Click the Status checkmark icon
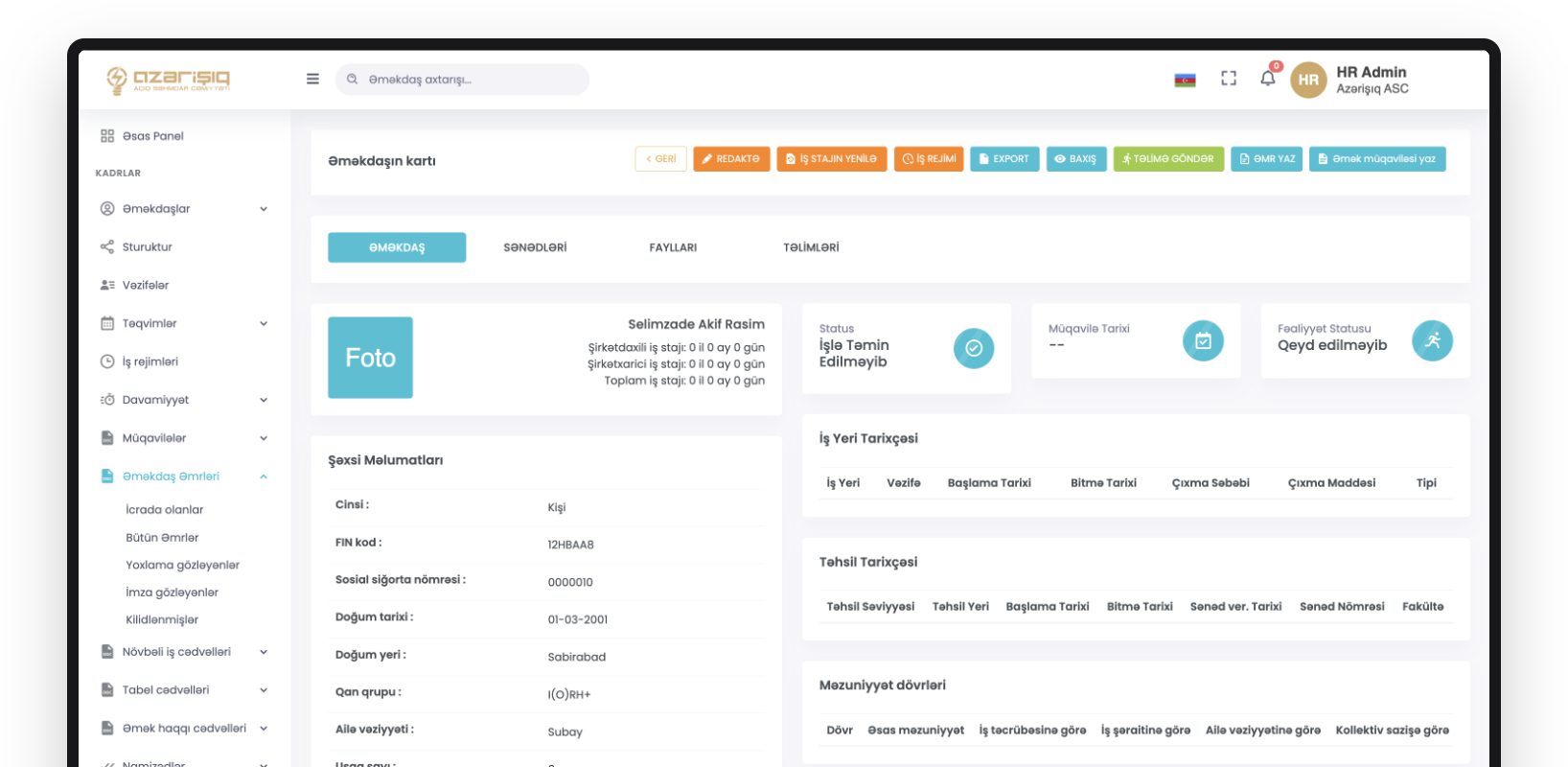Image resolution: width=1568 pixels, height=767 pixels. [x=974, y=348]
